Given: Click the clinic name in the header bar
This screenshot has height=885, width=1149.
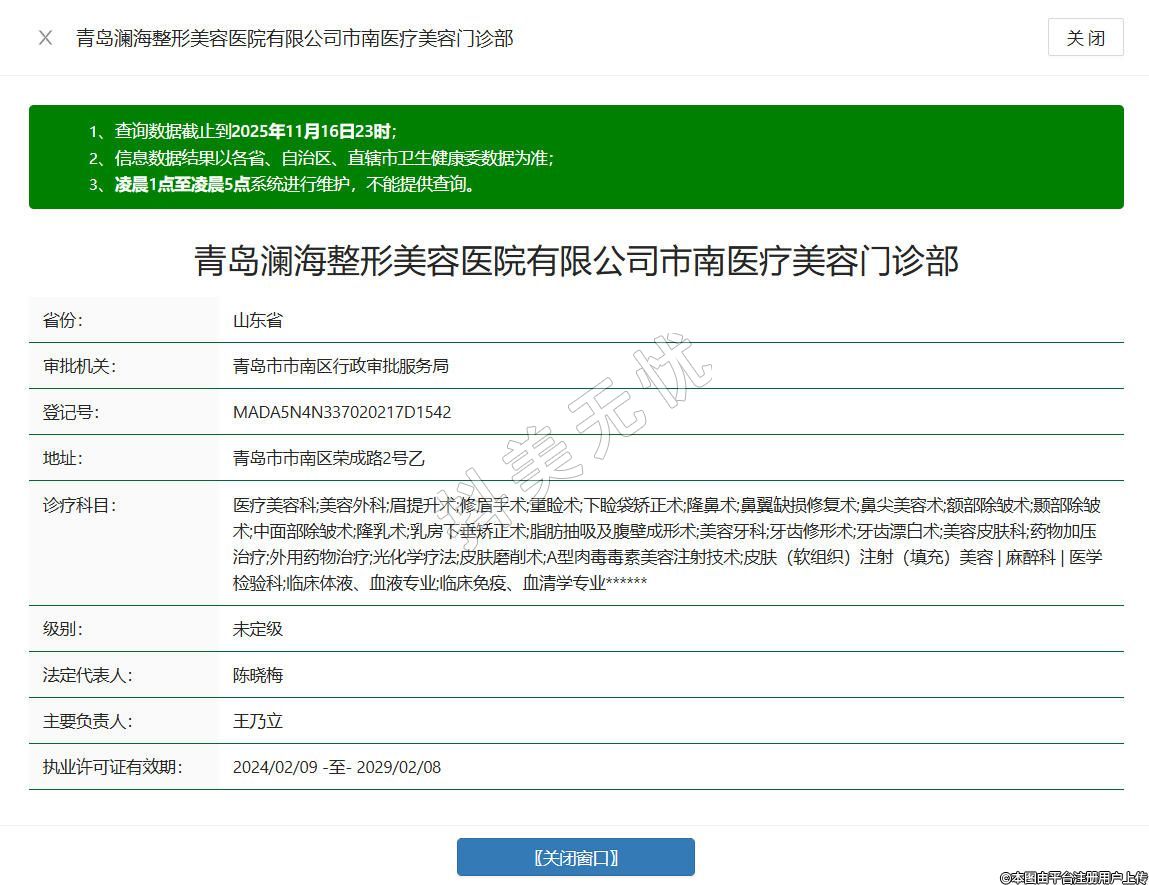Looking at the screenshot, I should coord(294,38).
